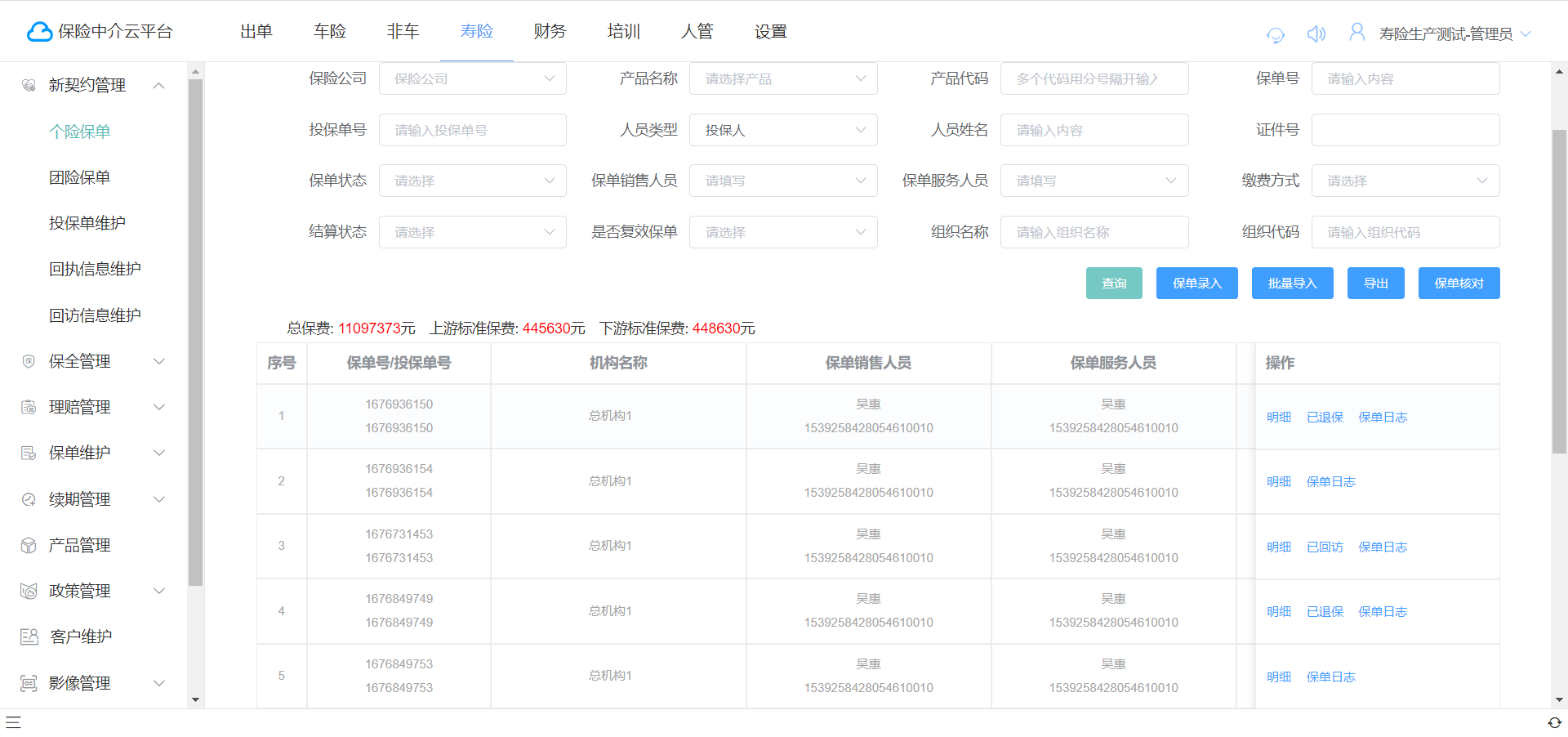Open the 保单状态 dropdown

473,181
